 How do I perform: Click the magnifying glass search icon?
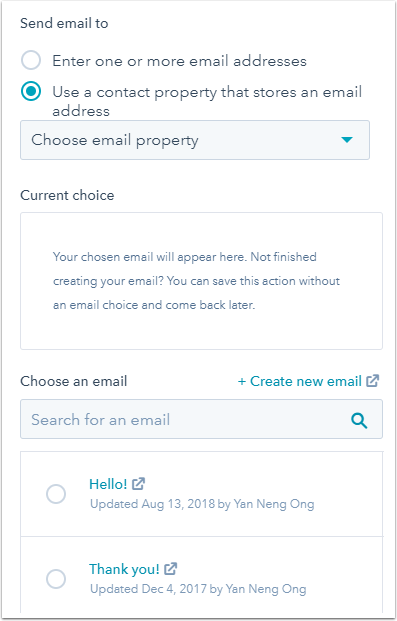click(359, 420)
